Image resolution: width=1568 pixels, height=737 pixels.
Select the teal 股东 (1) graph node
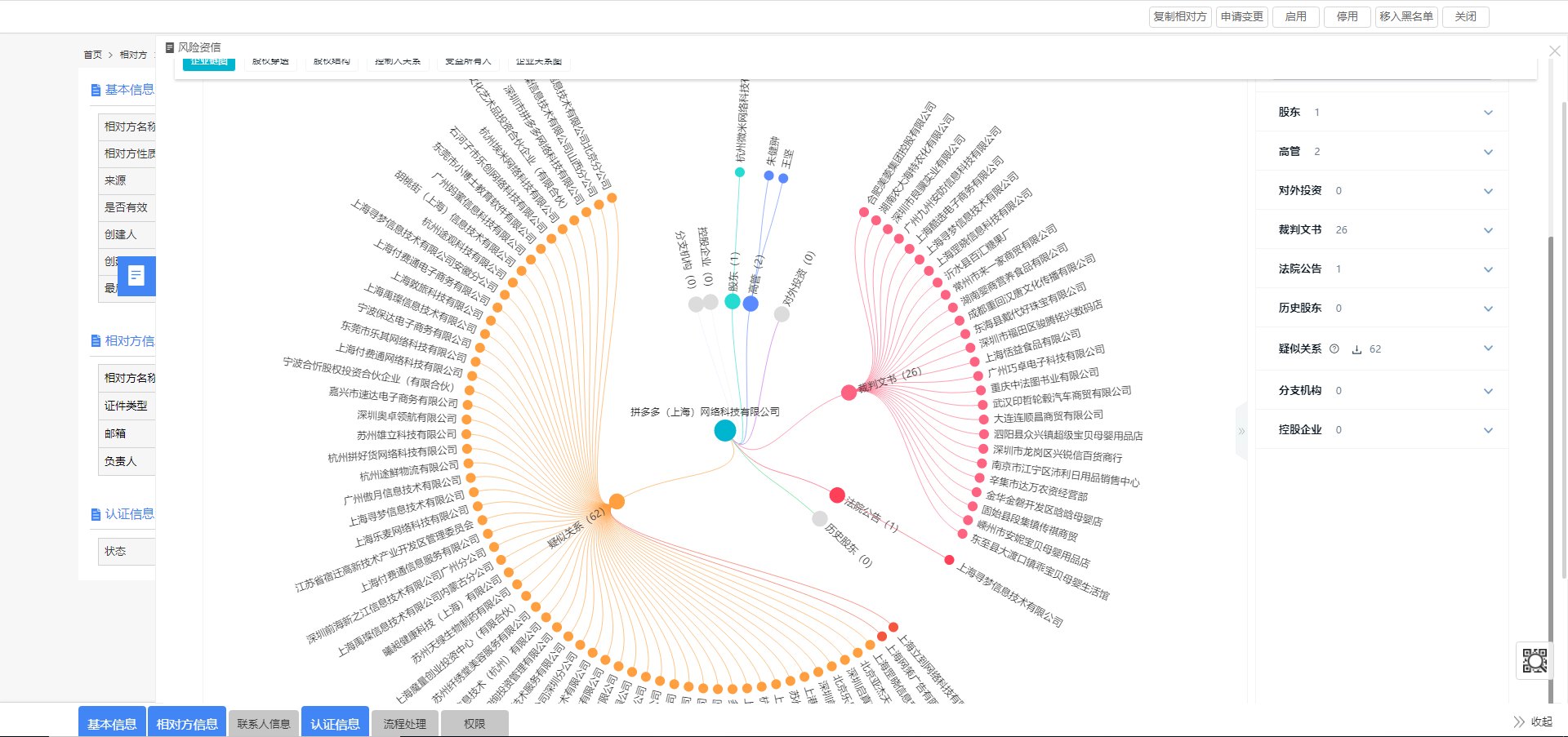(733, 301)
